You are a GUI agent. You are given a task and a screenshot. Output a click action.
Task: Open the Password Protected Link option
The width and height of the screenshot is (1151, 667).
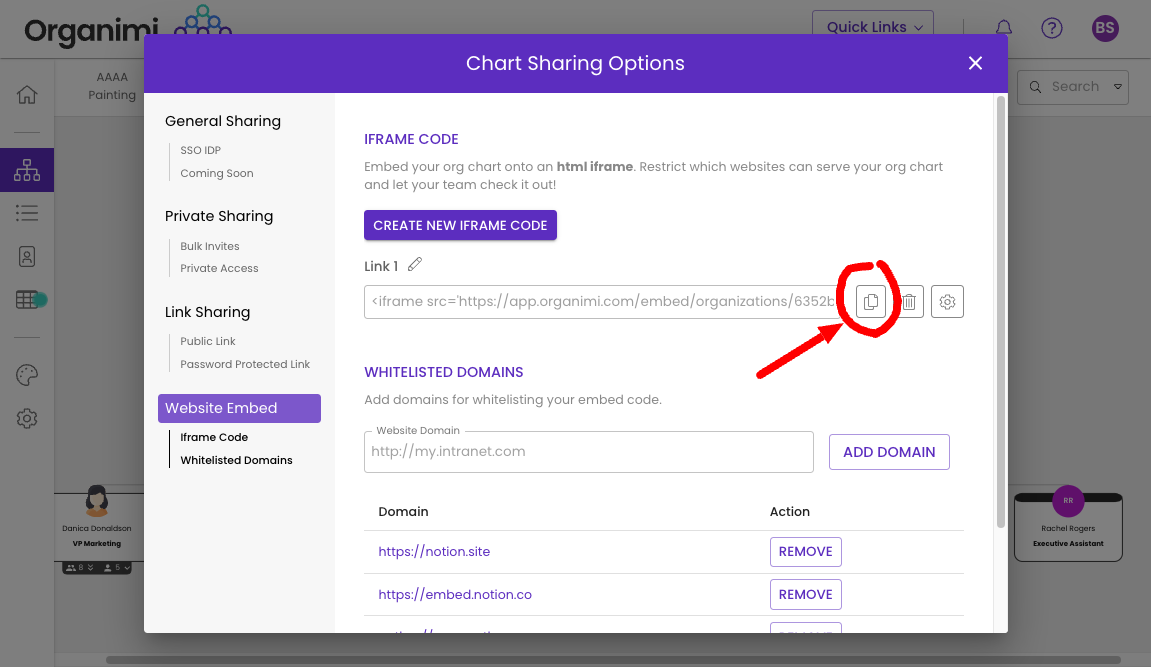tap(245, 364)
